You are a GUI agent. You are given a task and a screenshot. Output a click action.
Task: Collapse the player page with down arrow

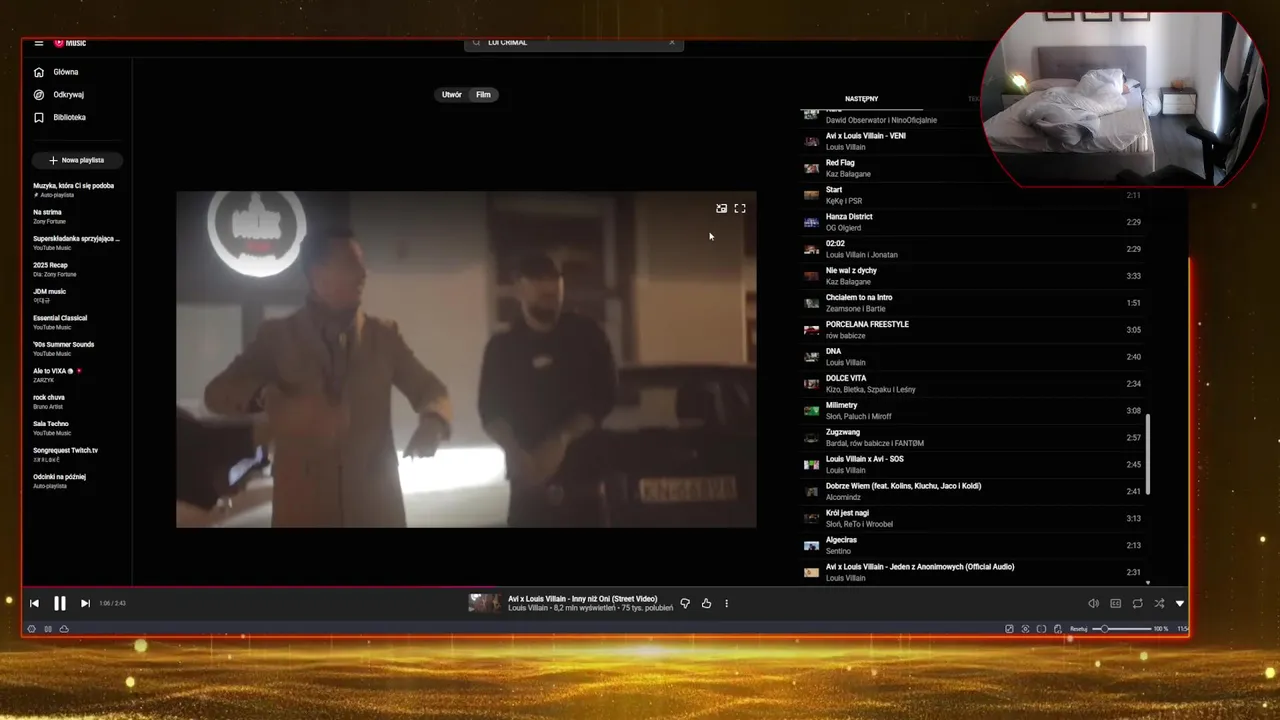[1180, 603]
